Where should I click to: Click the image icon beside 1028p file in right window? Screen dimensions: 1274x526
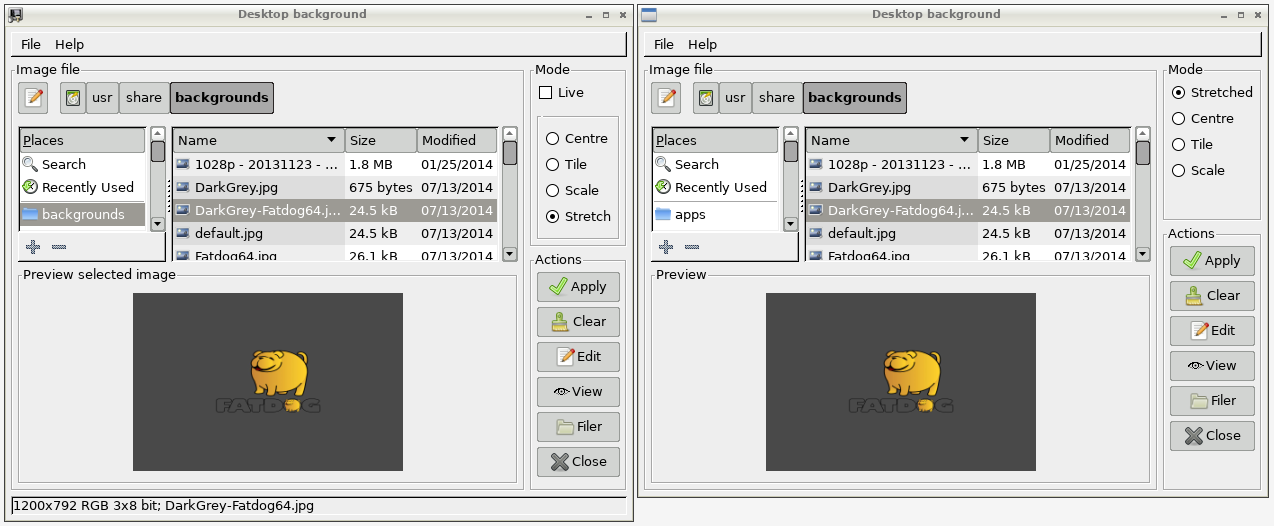[816, 163]
